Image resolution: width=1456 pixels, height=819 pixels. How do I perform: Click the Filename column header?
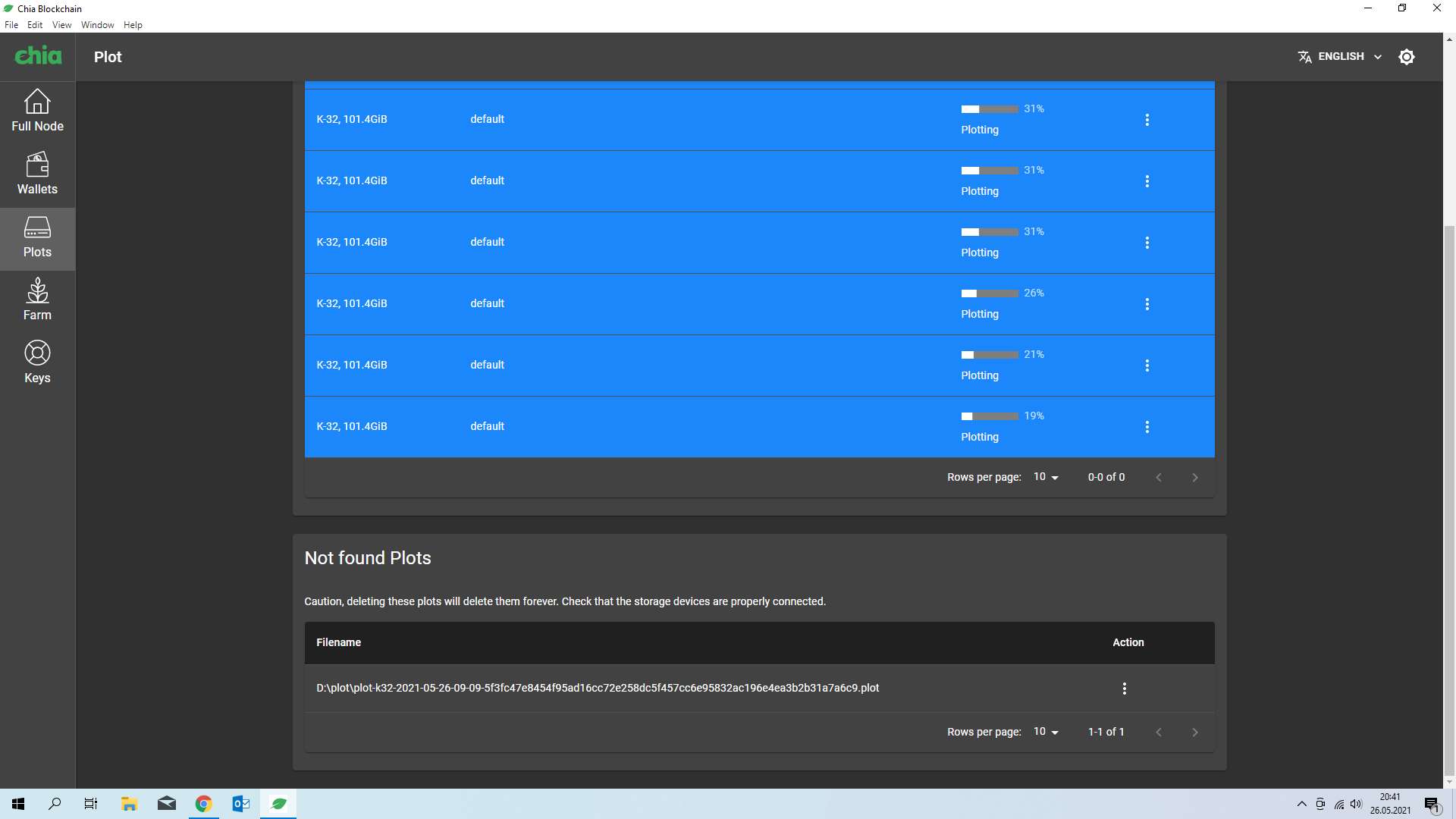tap(338, 642)
